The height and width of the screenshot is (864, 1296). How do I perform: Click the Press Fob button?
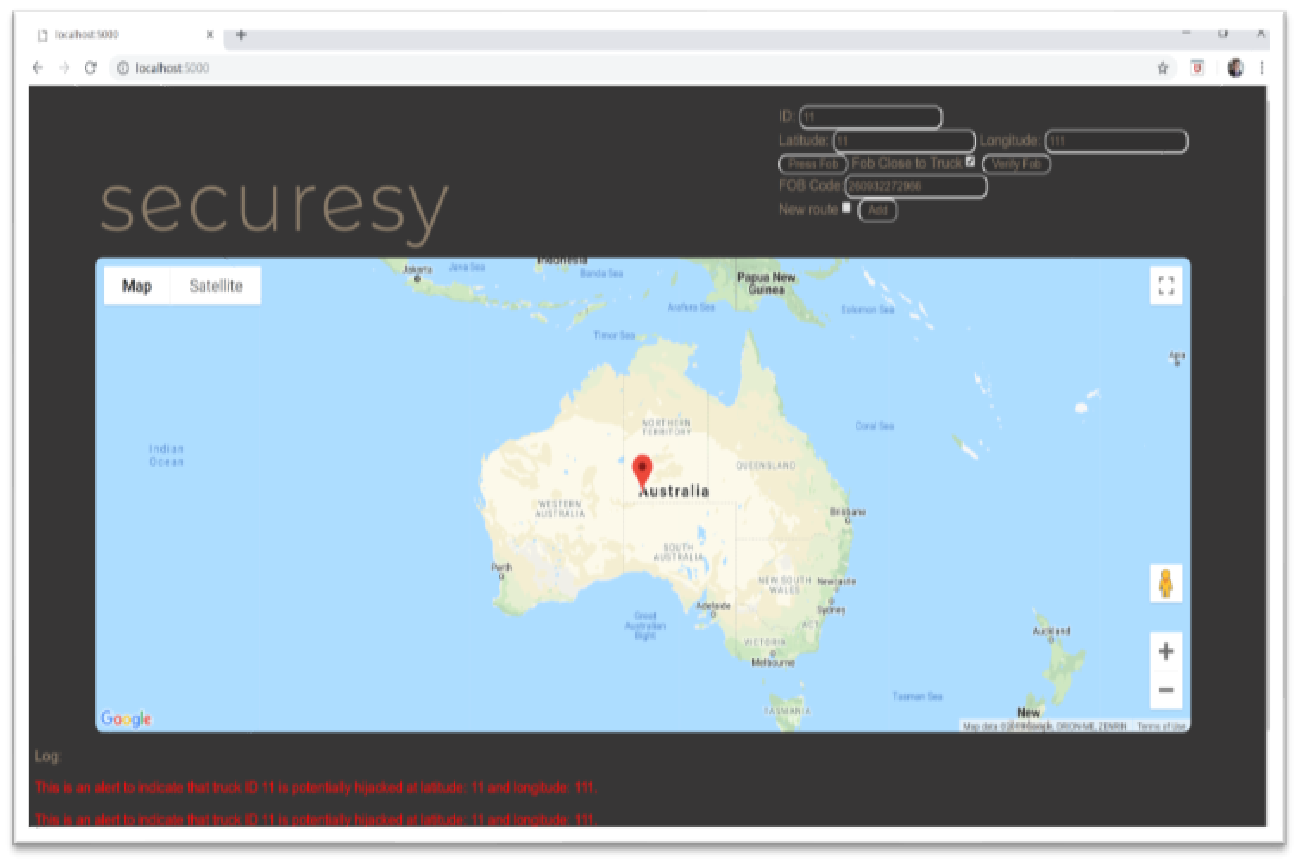coord(813,164)
